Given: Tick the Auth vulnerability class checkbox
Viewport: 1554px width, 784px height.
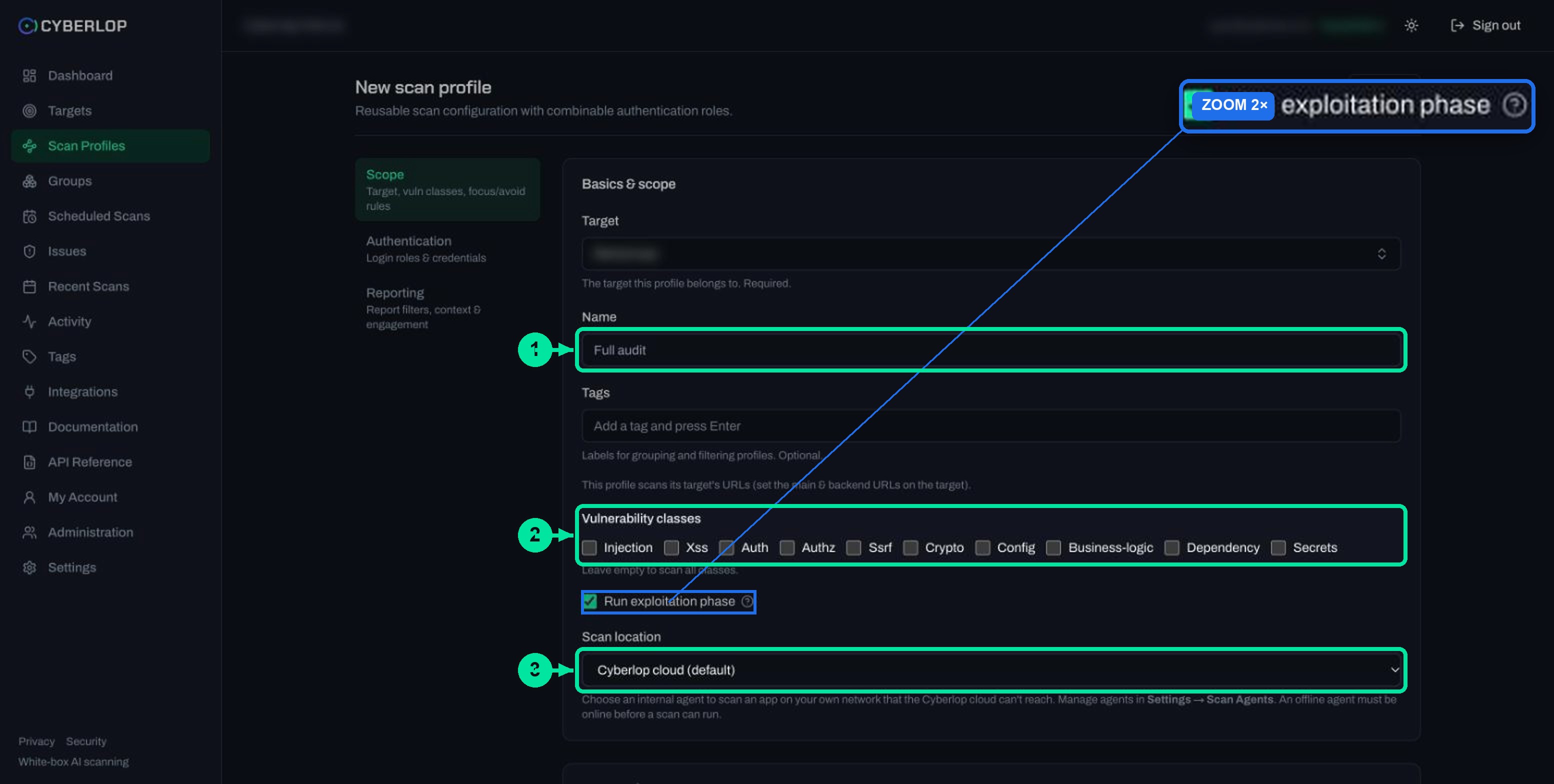Looking at the screenshot, I should pyautogui.click(x=727, y=547).
